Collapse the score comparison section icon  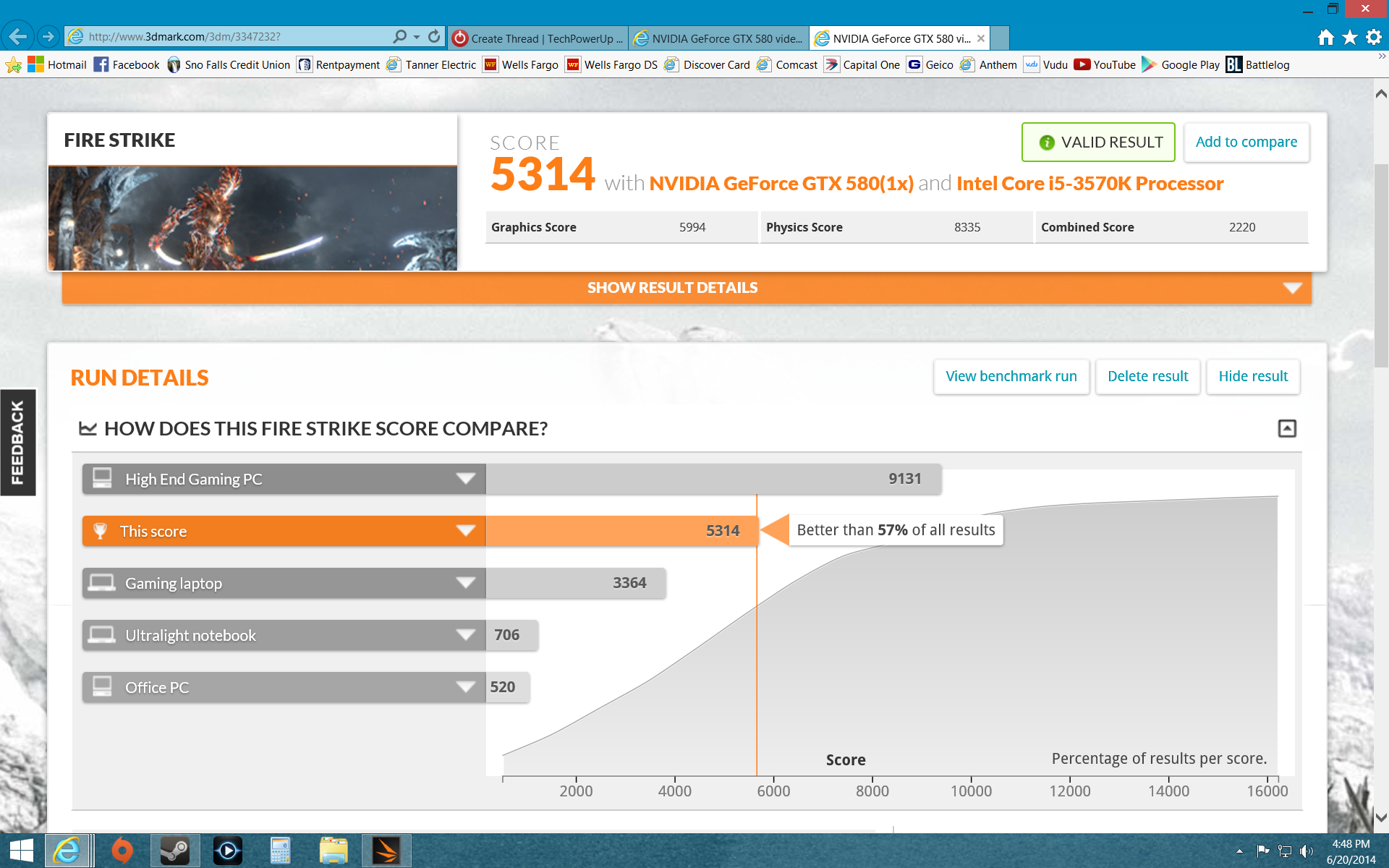[x=1287, y=428]
